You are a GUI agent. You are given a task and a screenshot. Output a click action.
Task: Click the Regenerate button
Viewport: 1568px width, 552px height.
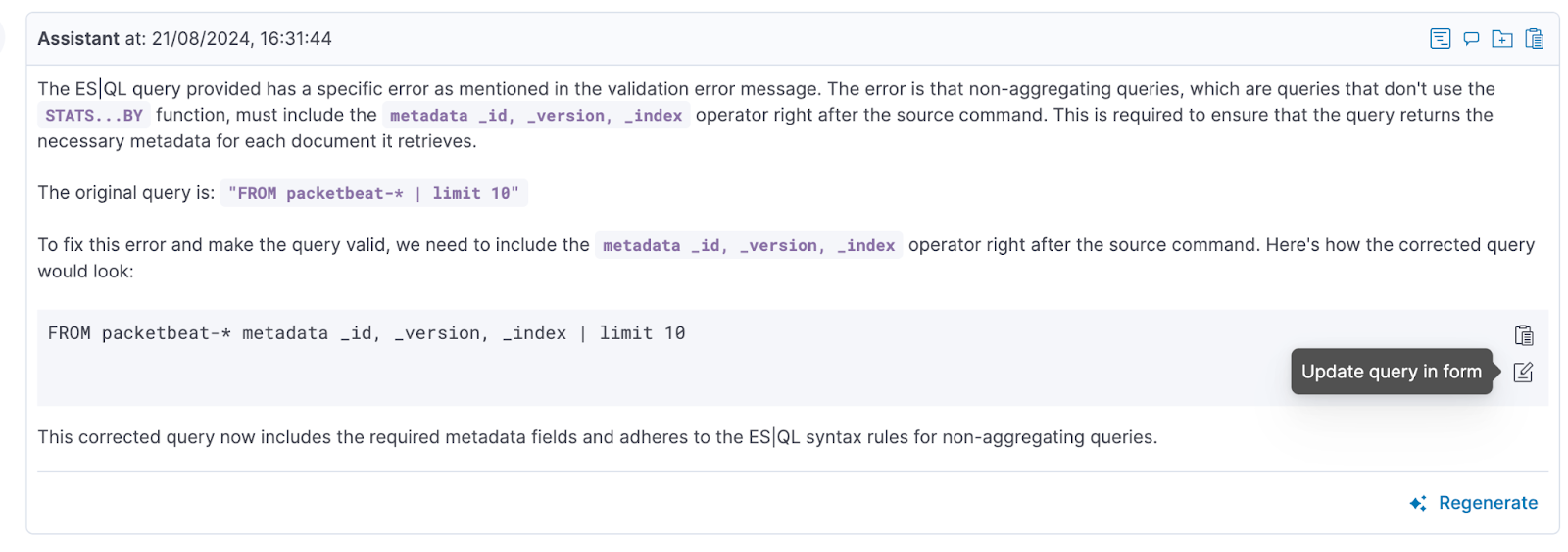point(1473,503)
